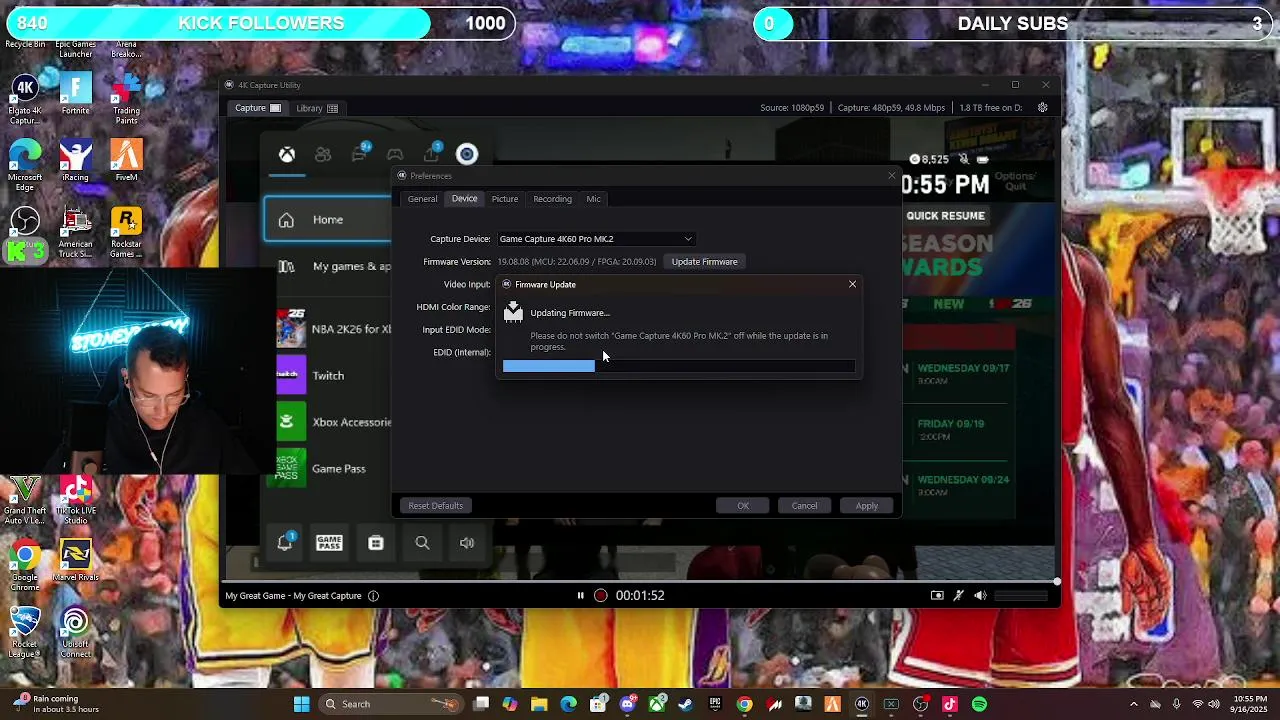This screenshot has height=720, width=1280.
Task: Click the Xbox audio speaker icon
Action: click(x=467, y=543)
